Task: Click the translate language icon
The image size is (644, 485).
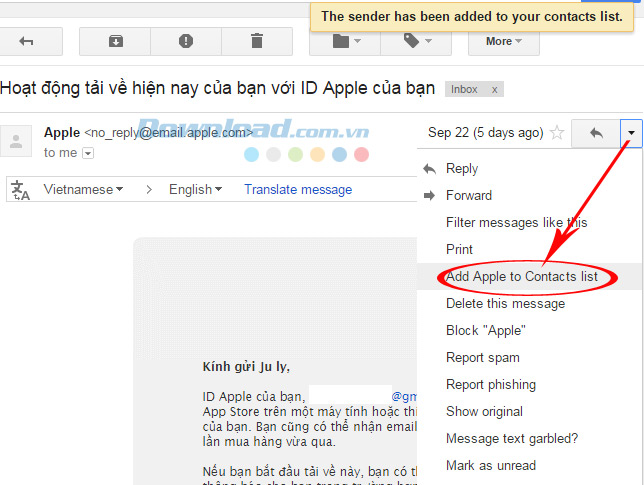Action: (20, 190)
